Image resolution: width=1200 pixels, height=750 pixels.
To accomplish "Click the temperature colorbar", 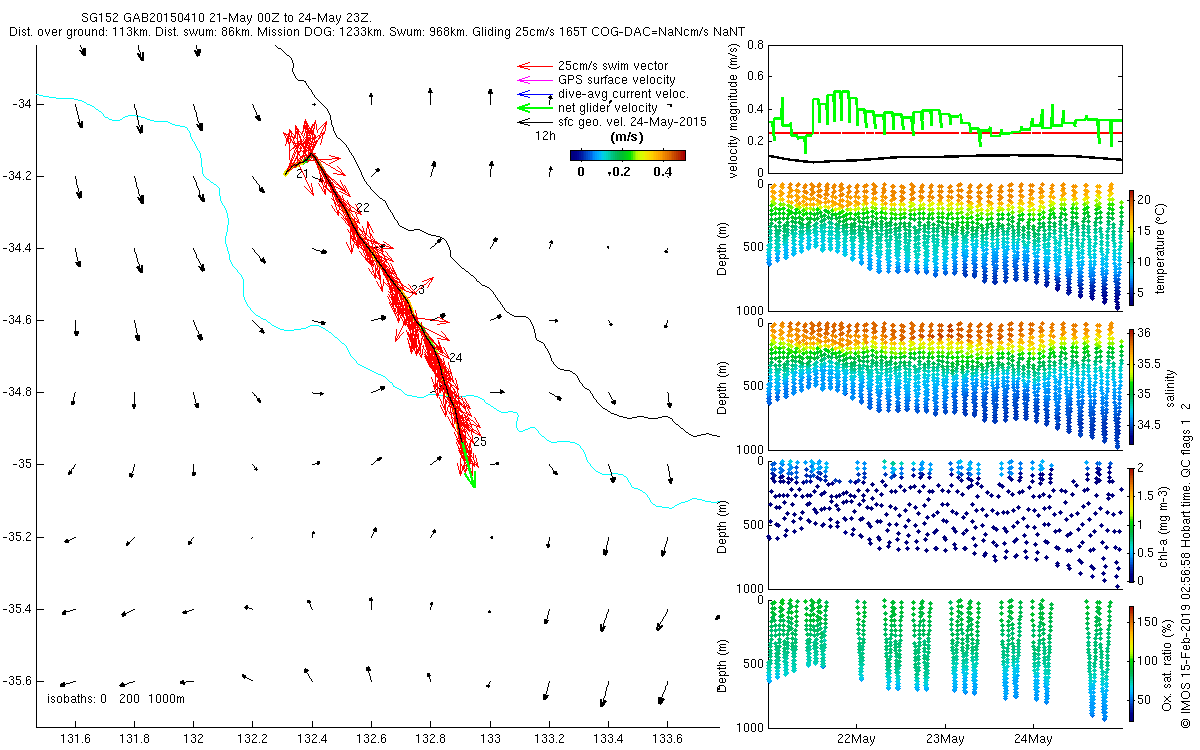I will point(1133,246).
